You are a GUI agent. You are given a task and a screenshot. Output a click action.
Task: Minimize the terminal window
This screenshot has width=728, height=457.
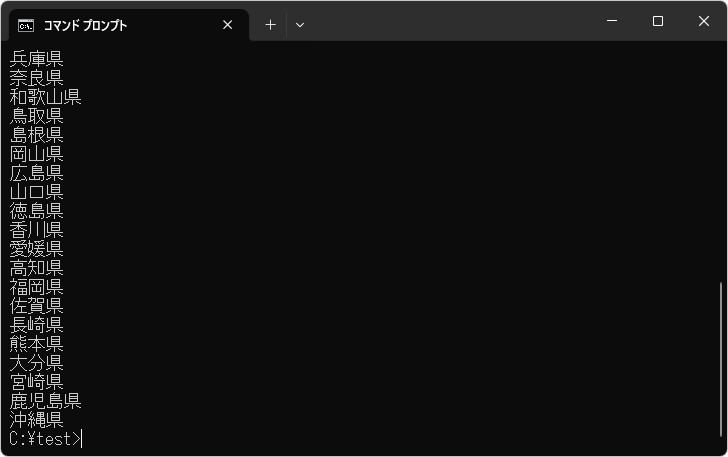point(611,21)
